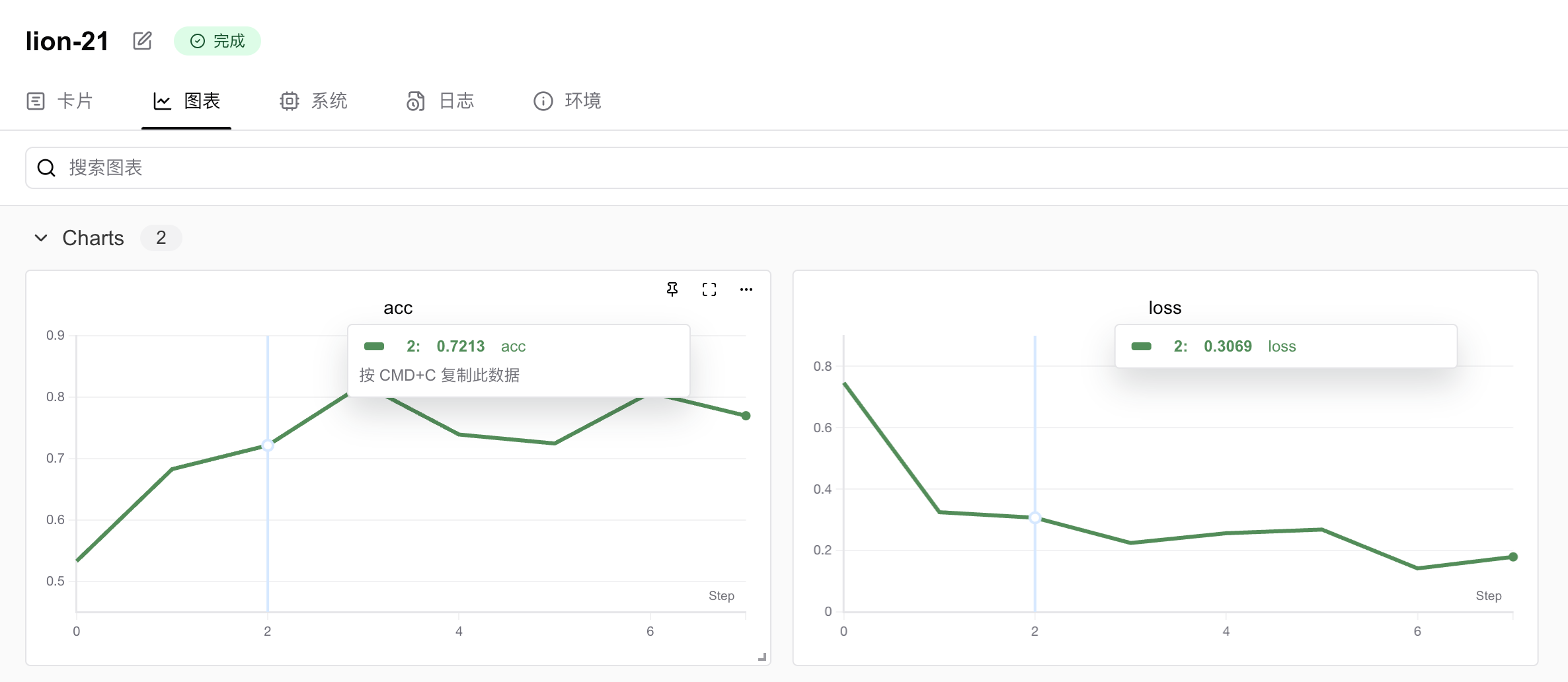This screenshot has height=682, width=1568.
Task: Open the acc chart more options menu
Action: [746, 289]
